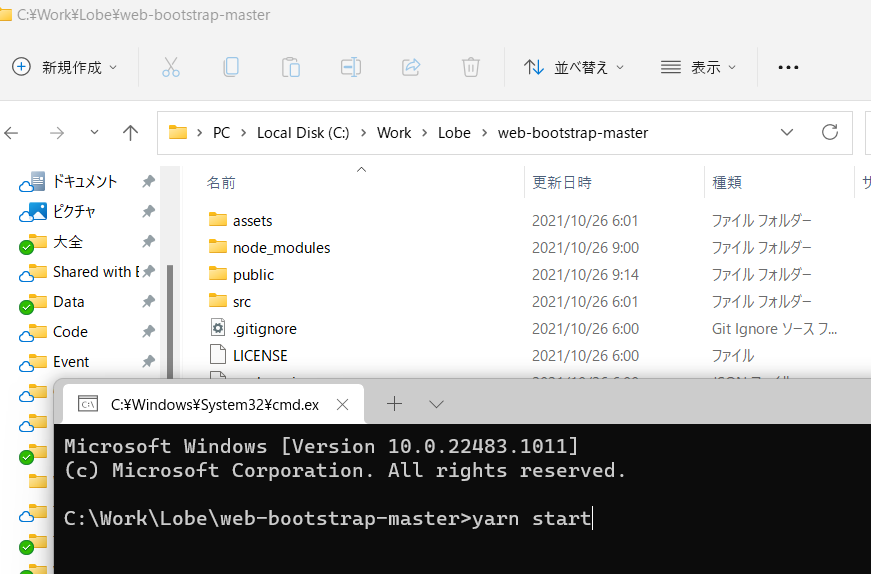871x574 pixels.
Task: Click the Delete trash can icon
Action: pos(470,67)
